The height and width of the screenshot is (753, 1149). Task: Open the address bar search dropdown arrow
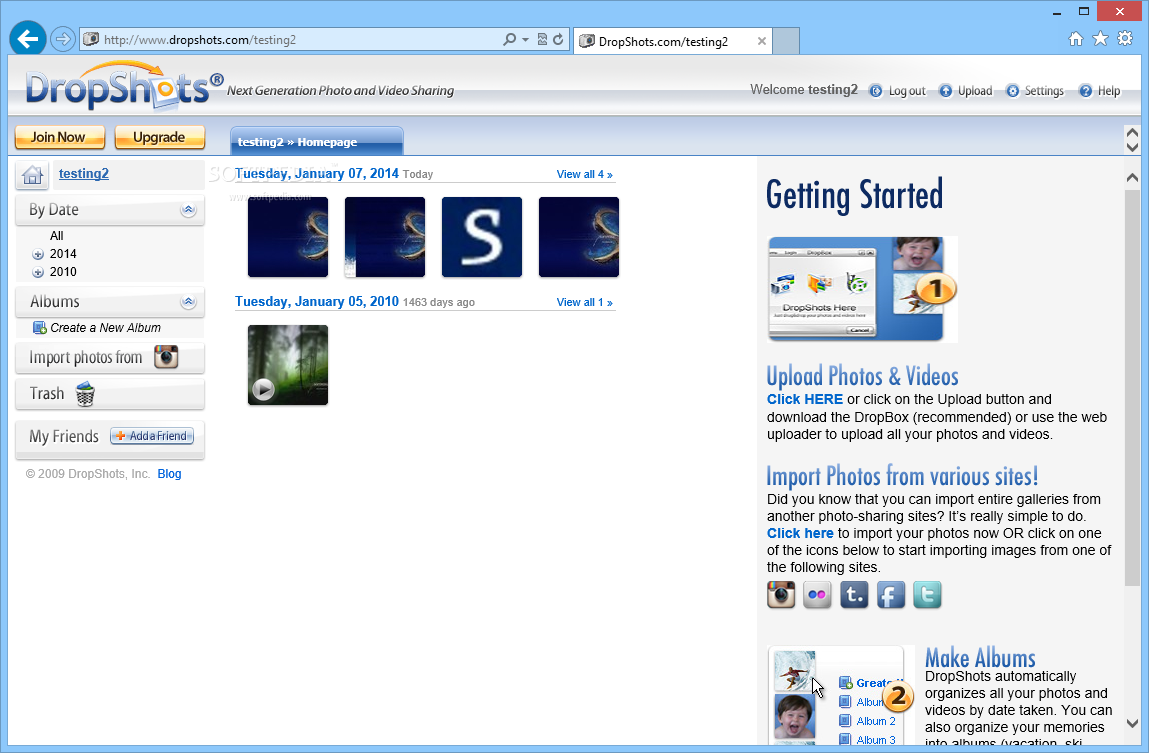(525, 40)
